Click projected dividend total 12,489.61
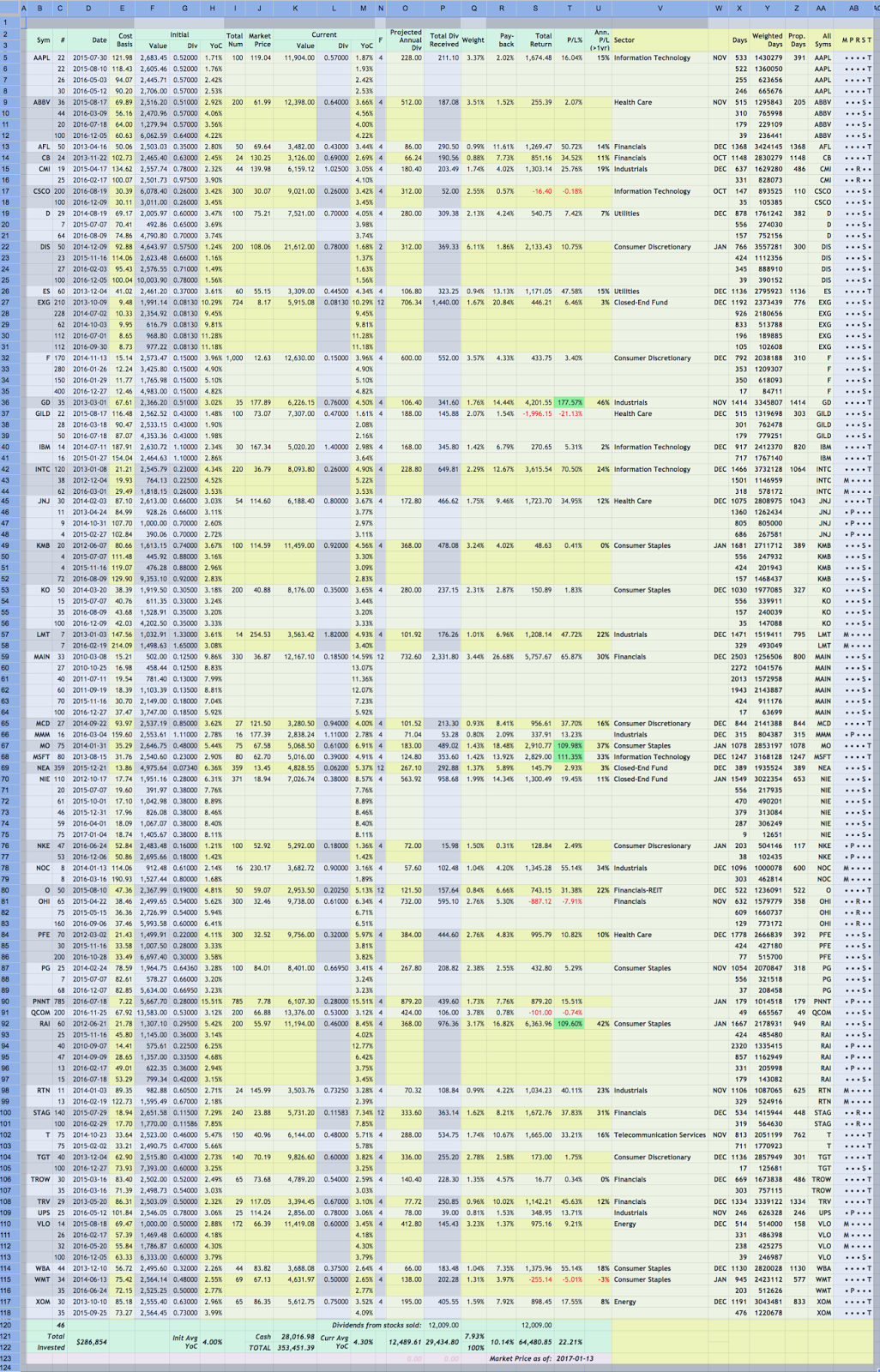 (x=406, y=1342)
